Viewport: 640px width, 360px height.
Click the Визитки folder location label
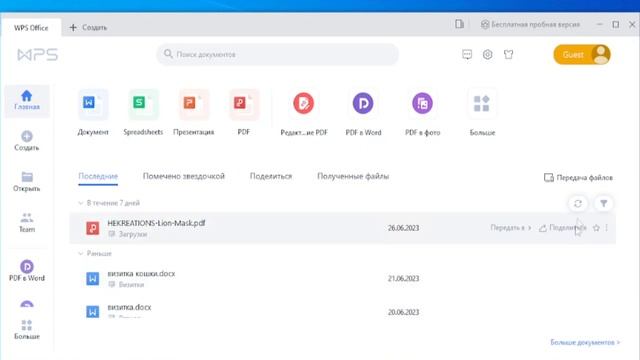[131, 284]
